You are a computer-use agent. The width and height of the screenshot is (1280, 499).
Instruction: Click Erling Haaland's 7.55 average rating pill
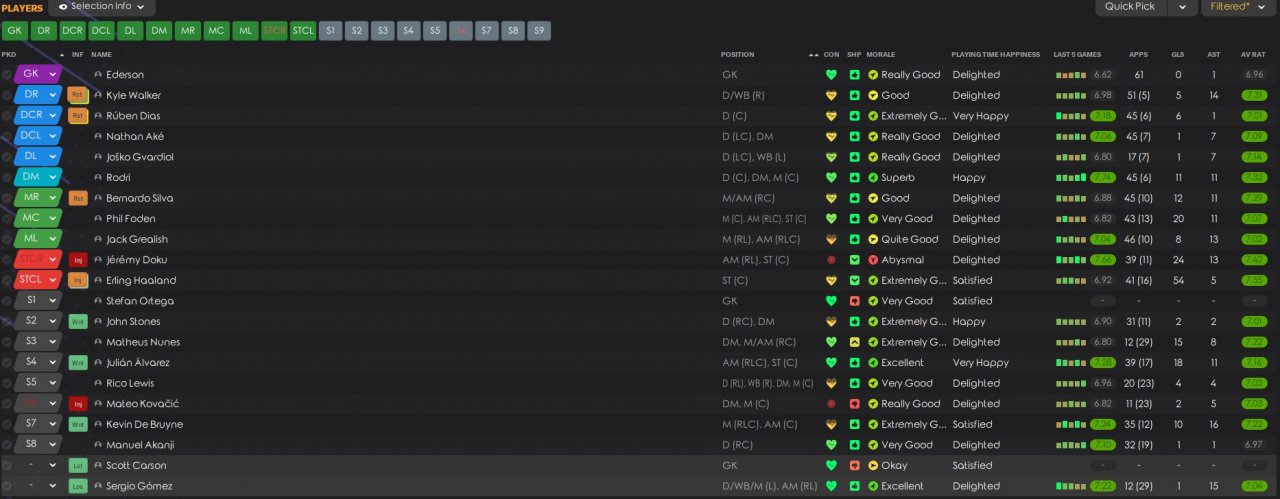[x=1254, y=280]
